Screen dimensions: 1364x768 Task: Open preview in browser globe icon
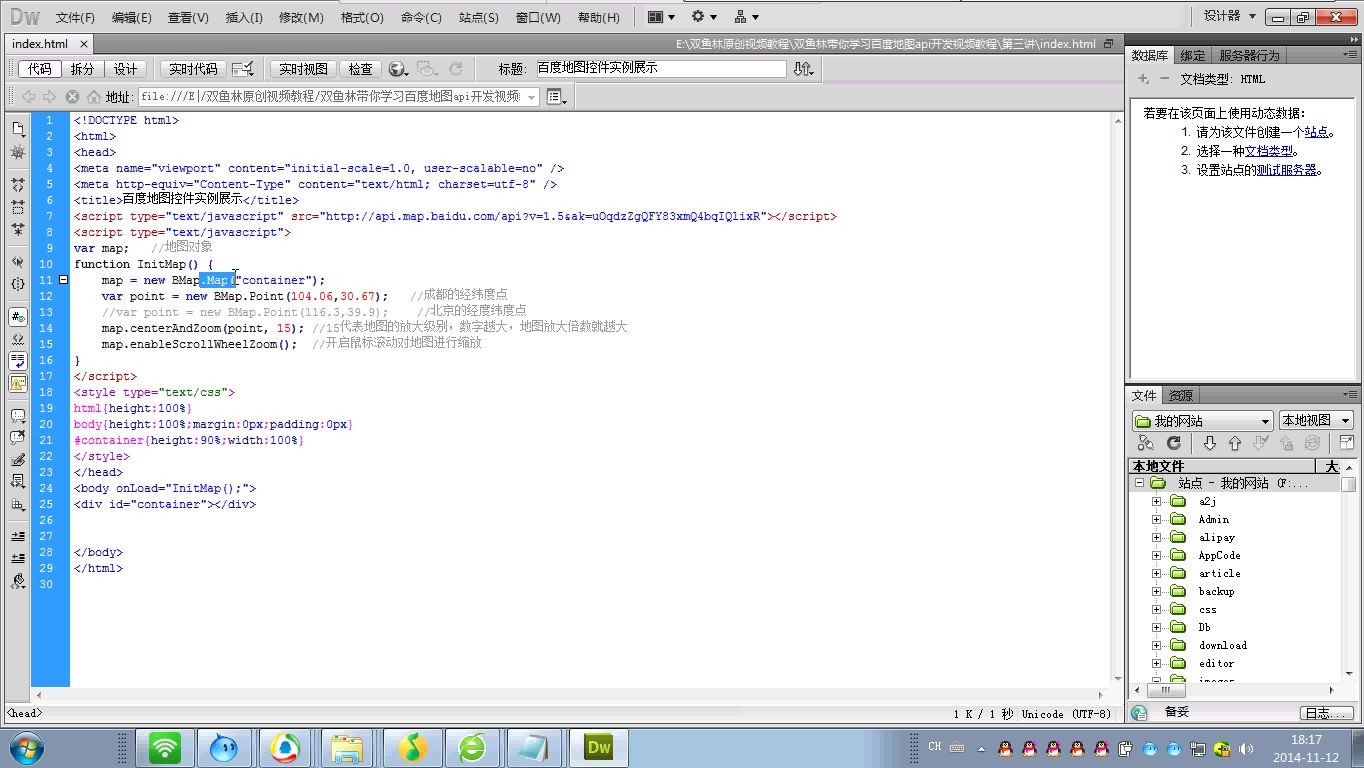click(398, 69)
